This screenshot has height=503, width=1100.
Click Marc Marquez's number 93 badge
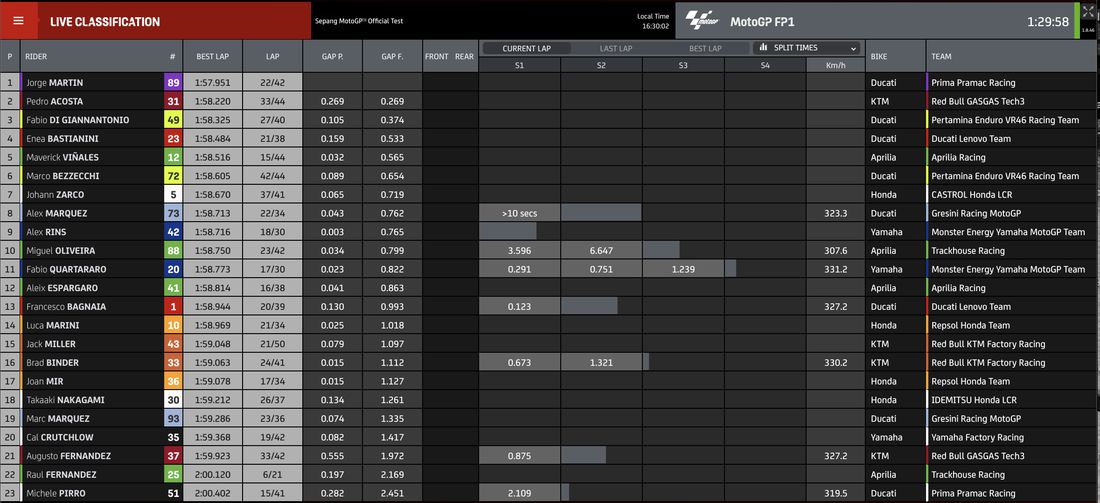coord(173,418)
